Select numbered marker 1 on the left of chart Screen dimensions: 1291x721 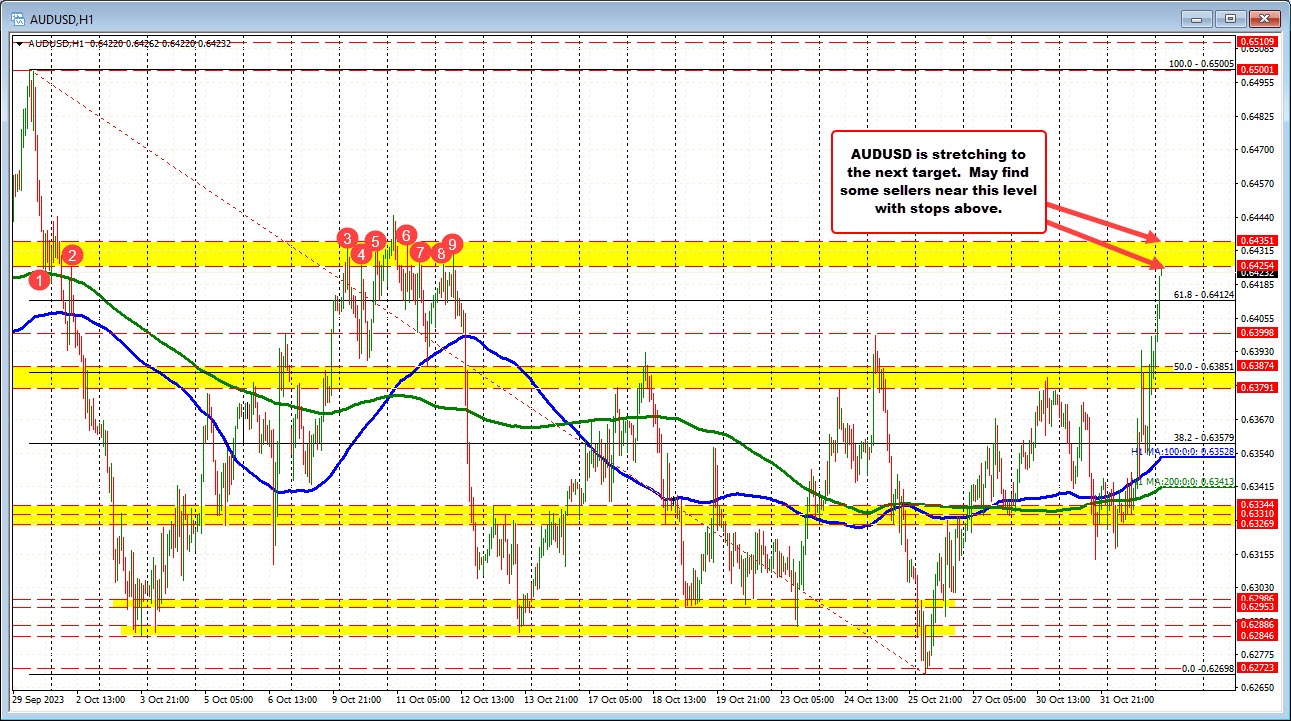click(x=40, y=280)
